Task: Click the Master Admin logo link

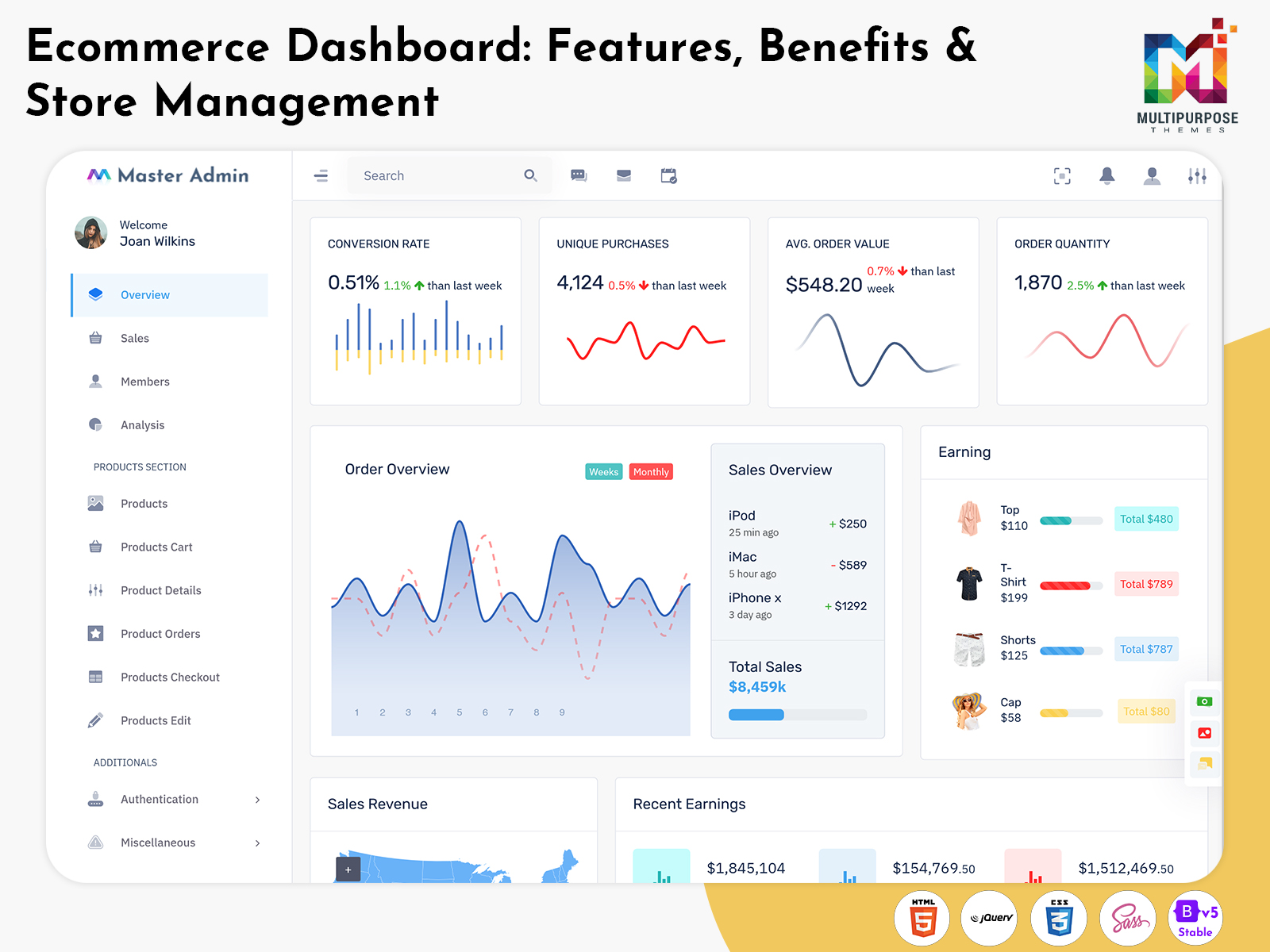Action: 168,175
